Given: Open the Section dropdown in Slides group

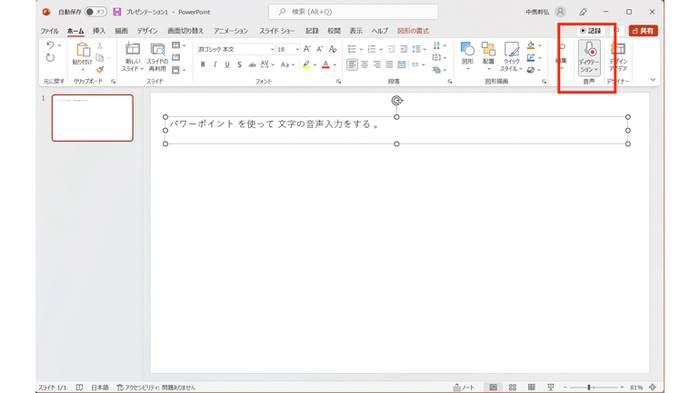Looking at the screenshot, I should tap(178, 70).
